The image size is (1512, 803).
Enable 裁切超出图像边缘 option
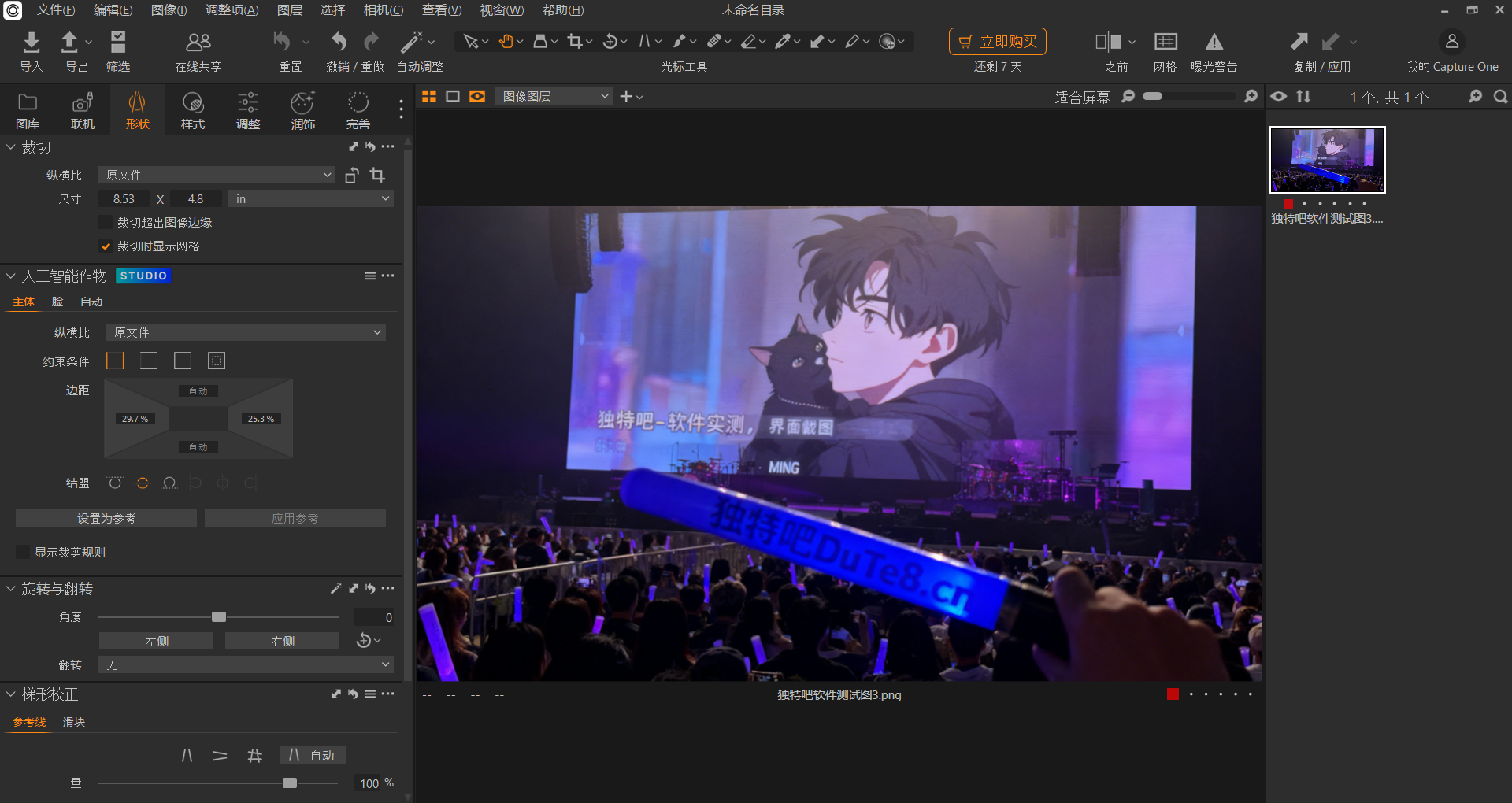click(x=106, y=222)
